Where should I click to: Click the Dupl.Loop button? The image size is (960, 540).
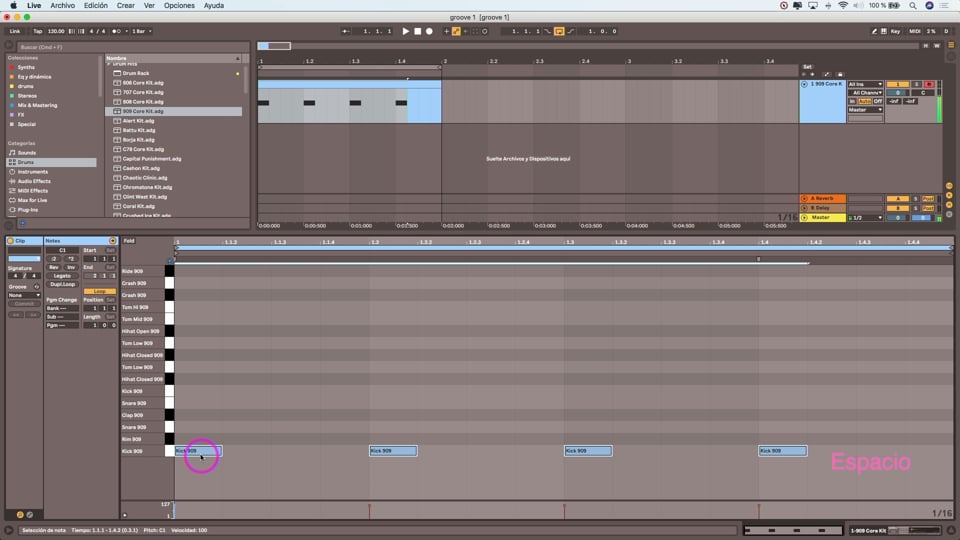pyautogui.click(x=62, y=285)
